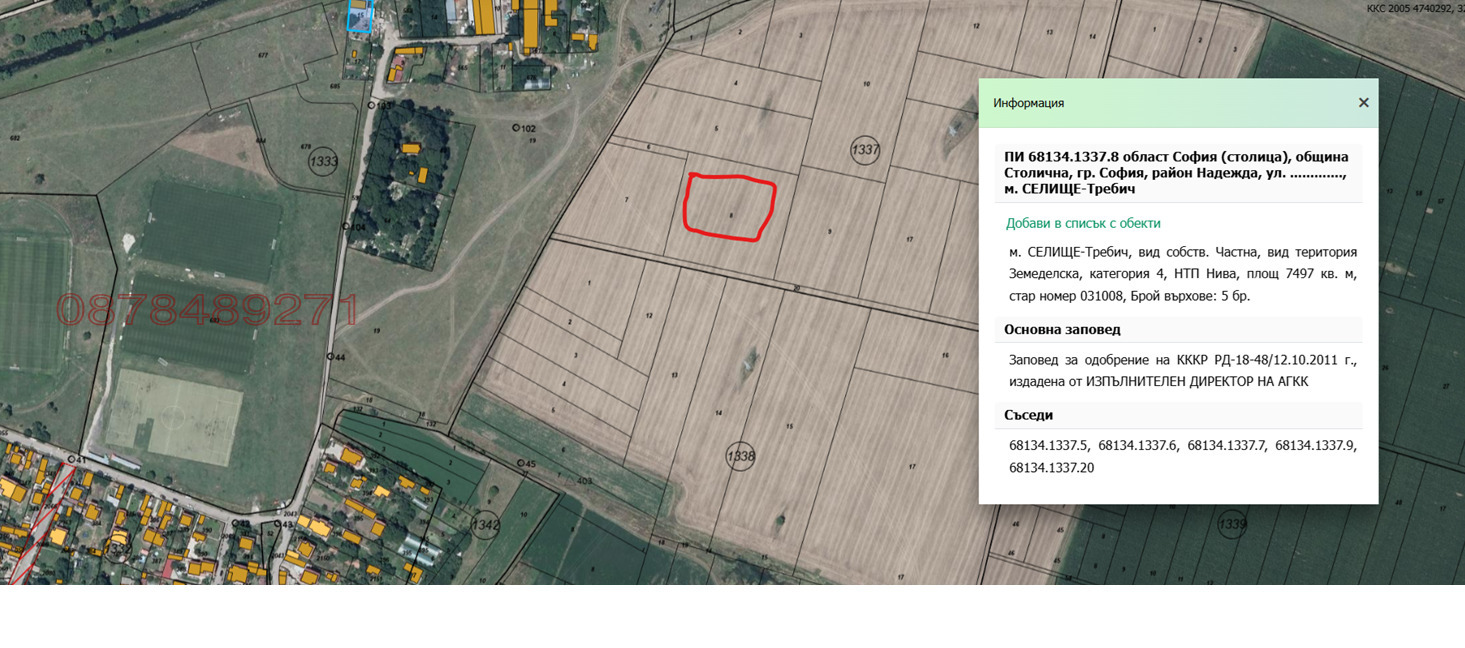Close the Информация panel
Viewport: 1465px width, 648px height.
[x=1362, y=102]
